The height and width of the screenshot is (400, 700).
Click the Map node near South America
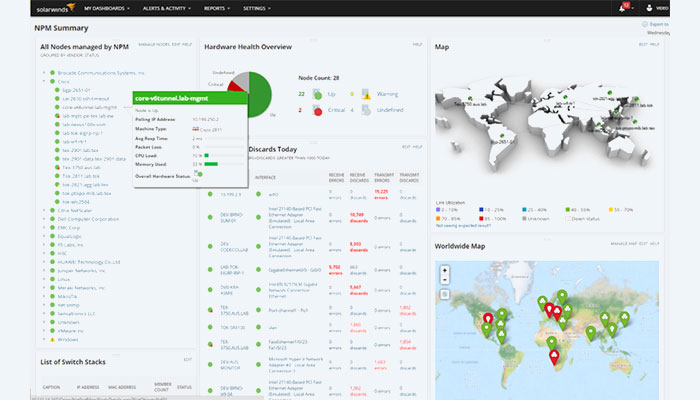point(502,136)
